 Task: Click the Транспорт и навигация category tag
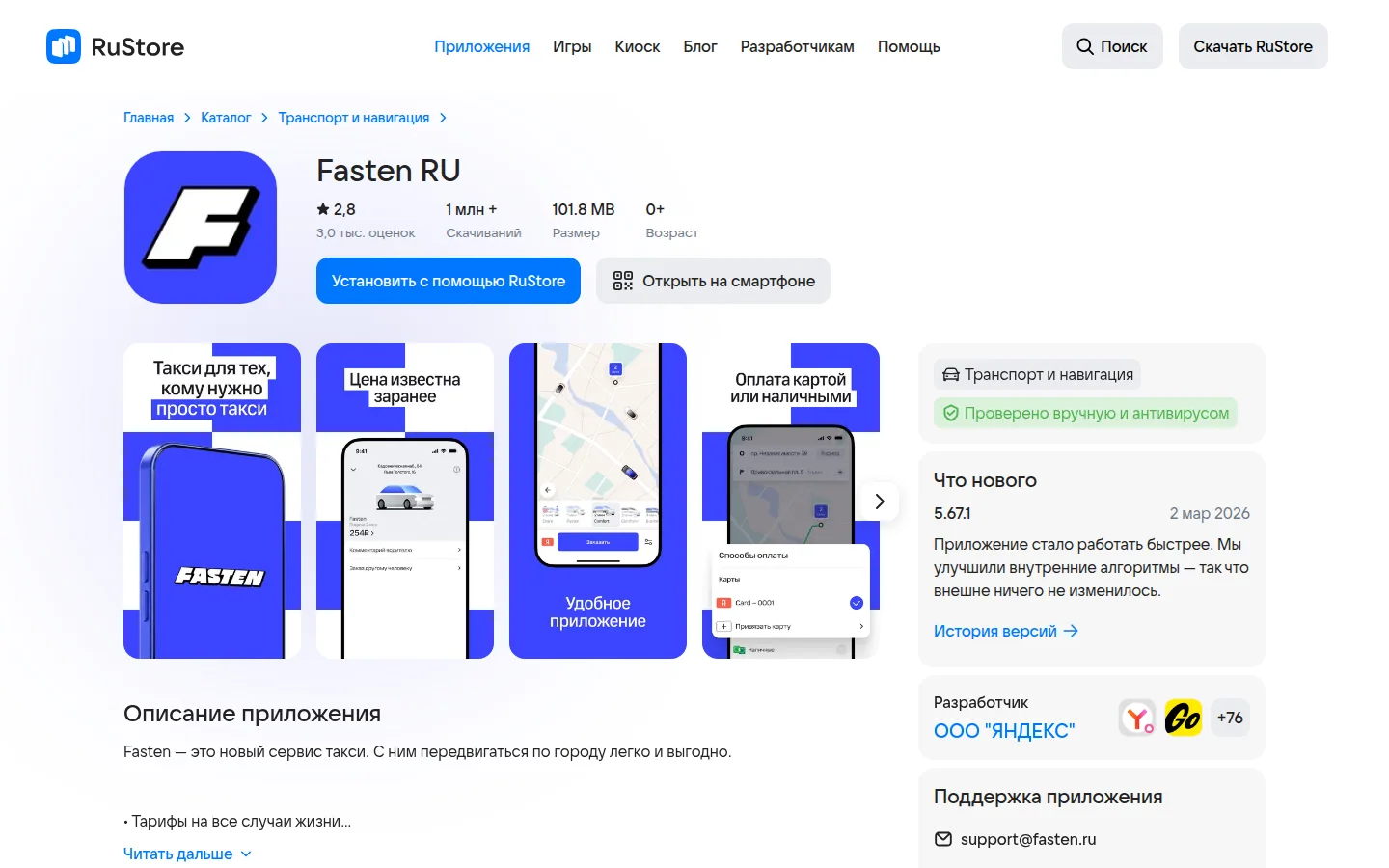click(x=1038, y=374)
